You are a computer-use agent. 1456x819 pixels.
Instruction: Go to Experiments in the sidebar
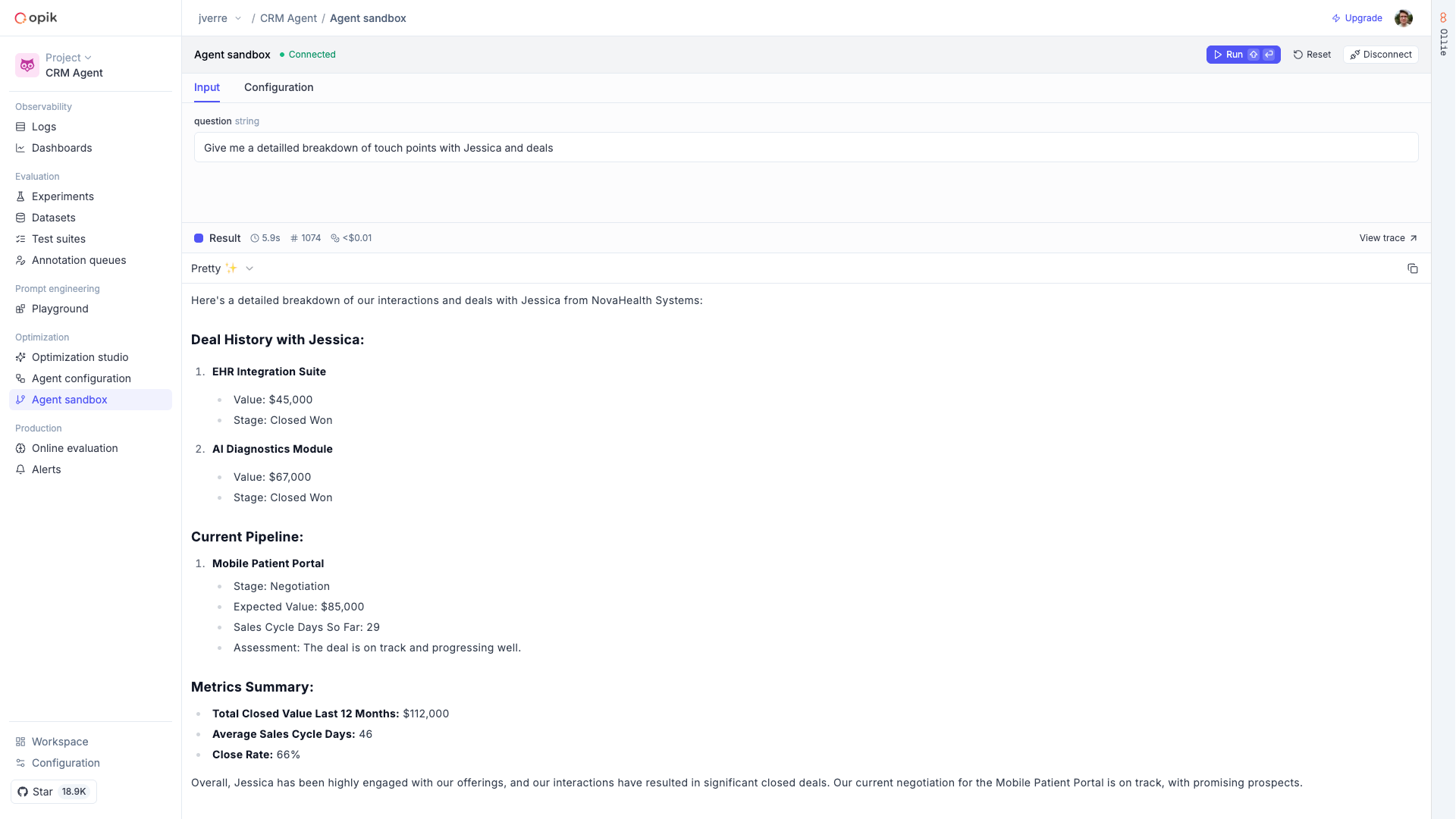(x=62, y=196)
